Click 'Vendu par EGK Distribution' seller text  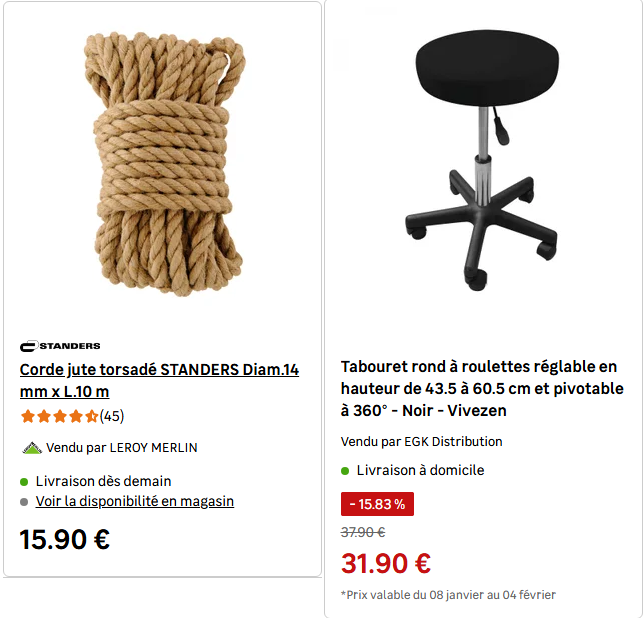(421, 442)
